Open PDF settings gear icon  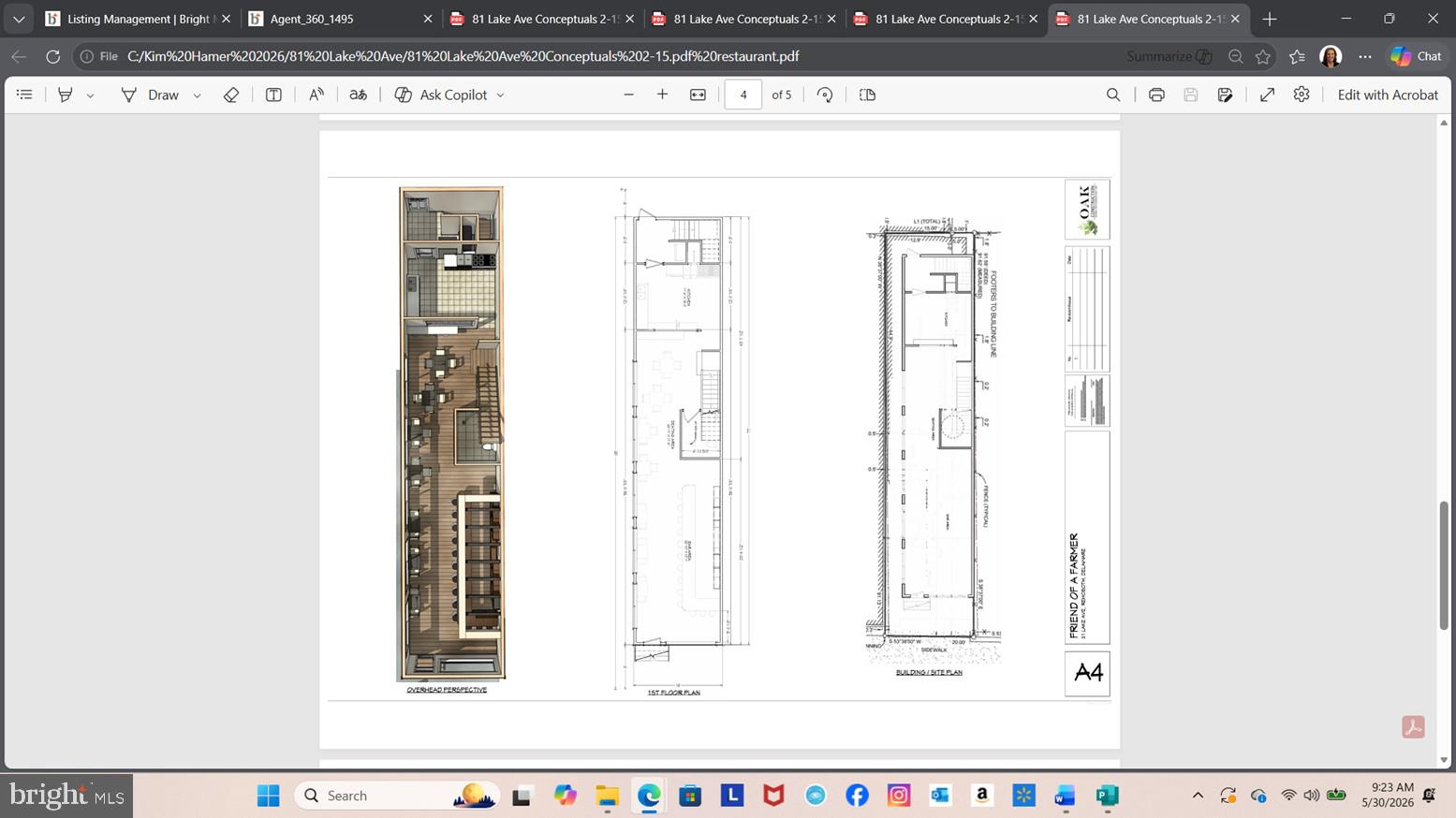pos(1302,95)
